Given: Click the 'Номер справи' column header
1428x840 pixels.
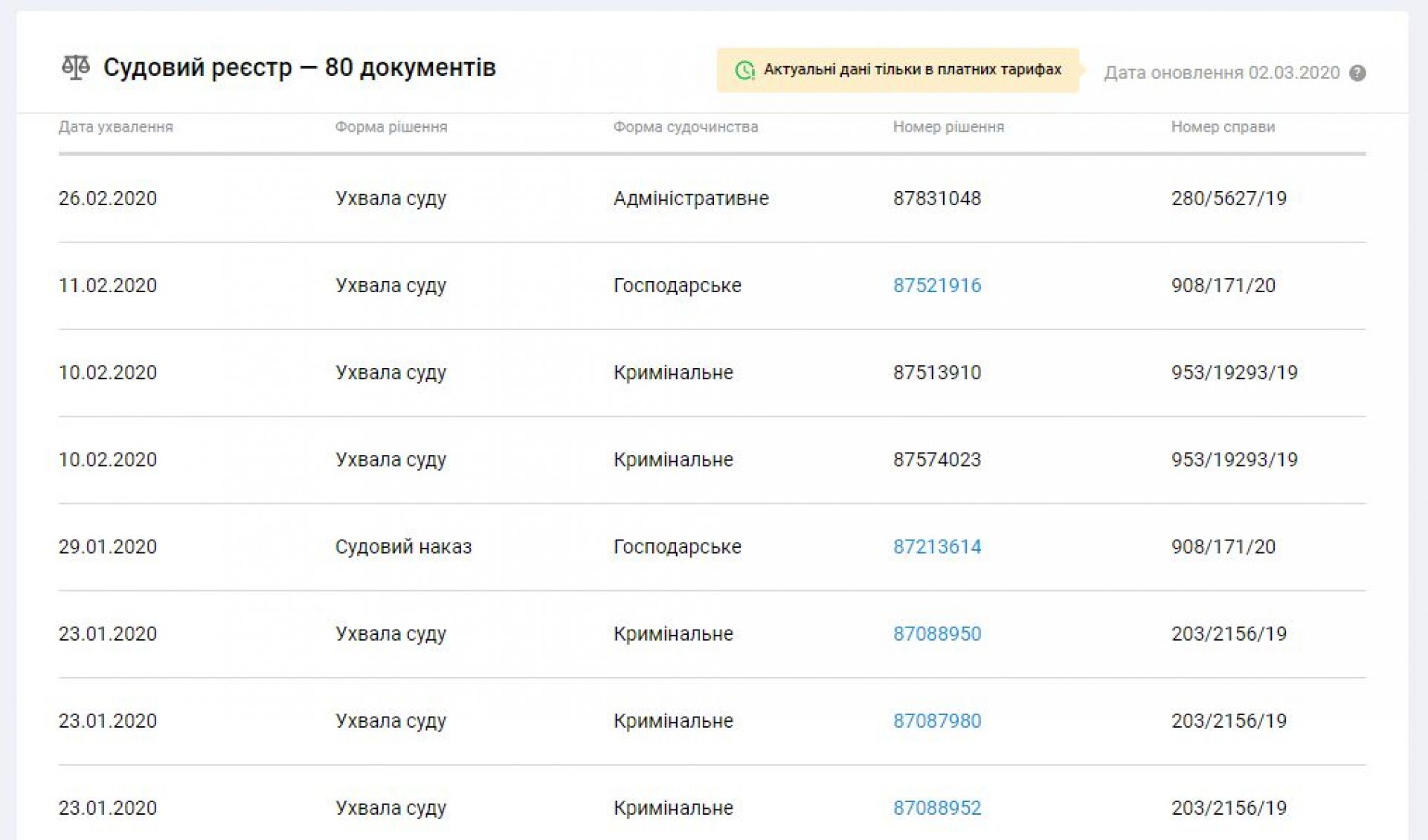Looking at the screenshot, I should pos(1222,127).
